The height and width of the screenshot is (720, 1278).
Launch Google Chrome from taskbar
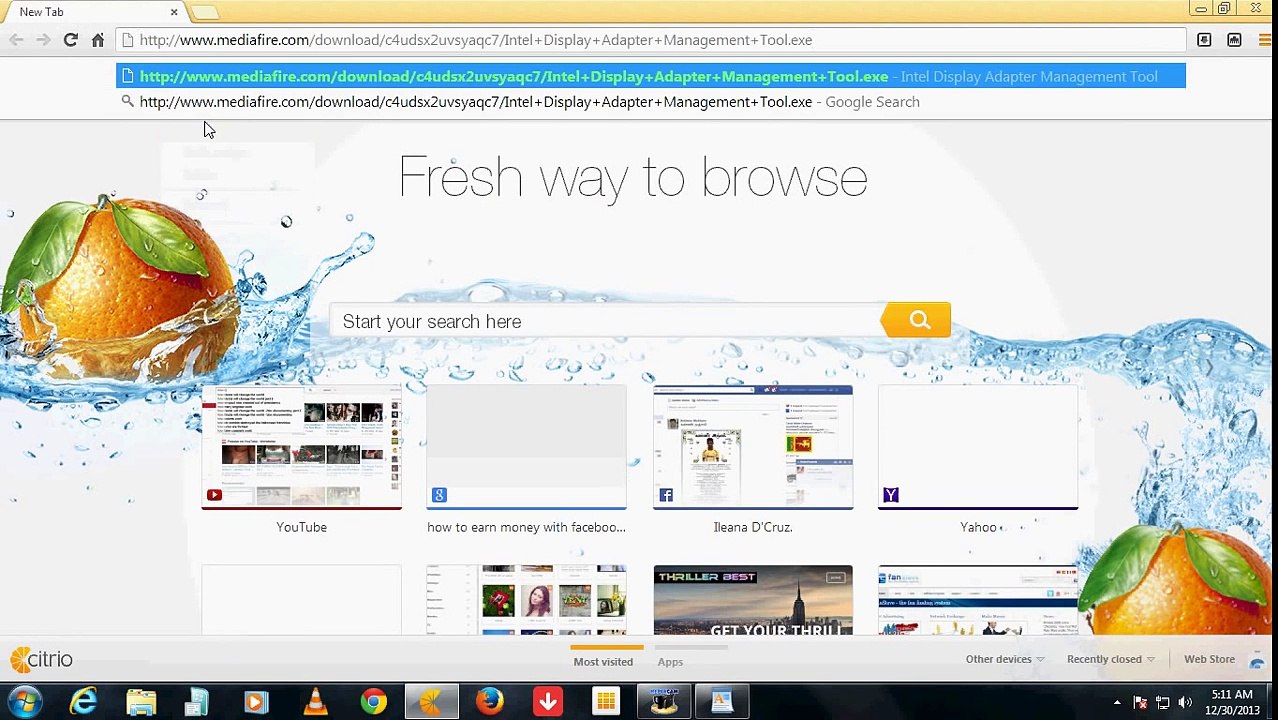pyautogui.click(x=373, y=702)
